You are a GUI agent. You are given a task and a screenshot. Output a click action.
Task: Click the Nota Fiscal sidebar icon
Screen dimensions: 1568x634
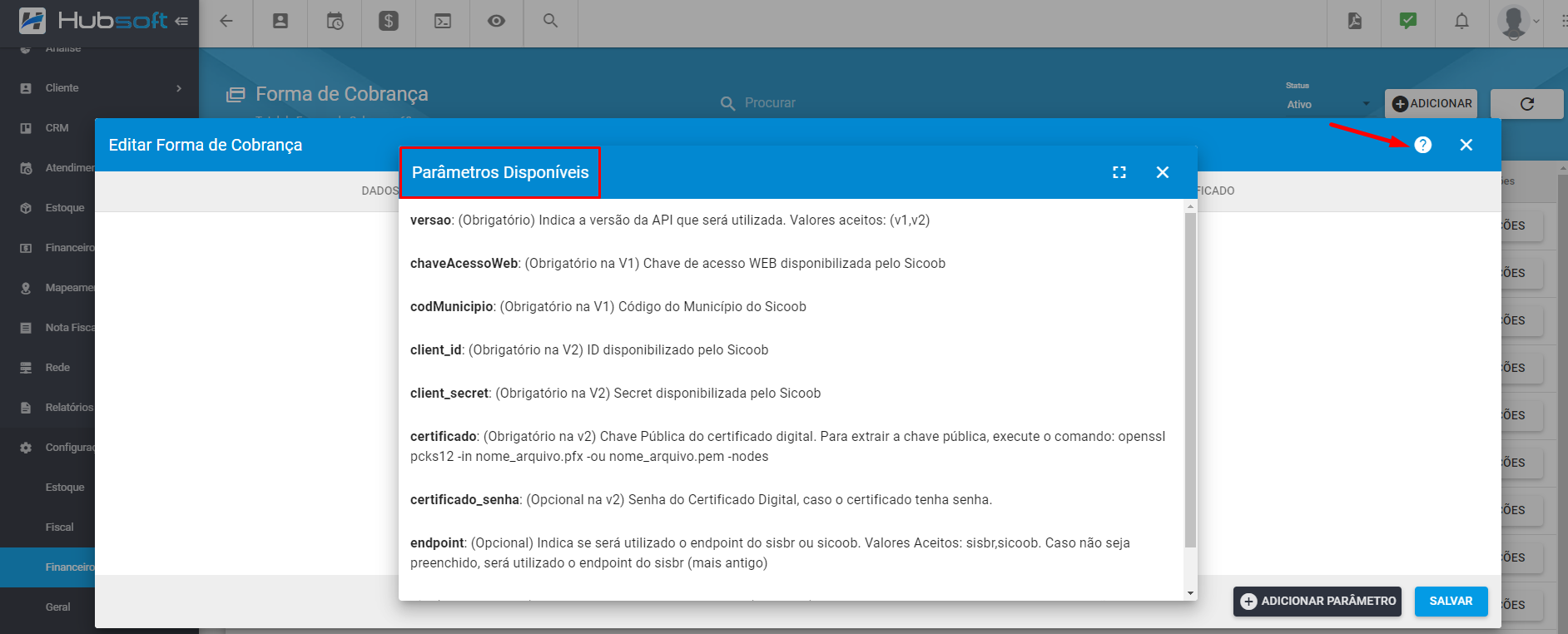coord(26,328)
